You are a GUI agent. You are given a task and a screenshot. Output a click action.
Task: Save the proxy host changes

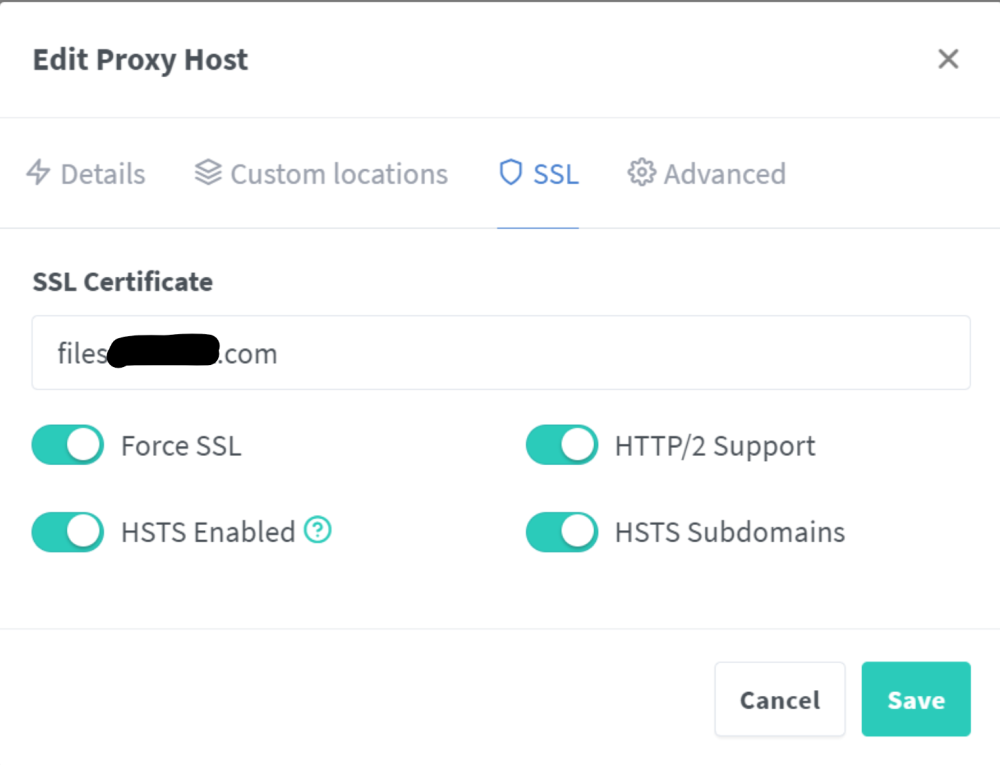pos(916,699)
